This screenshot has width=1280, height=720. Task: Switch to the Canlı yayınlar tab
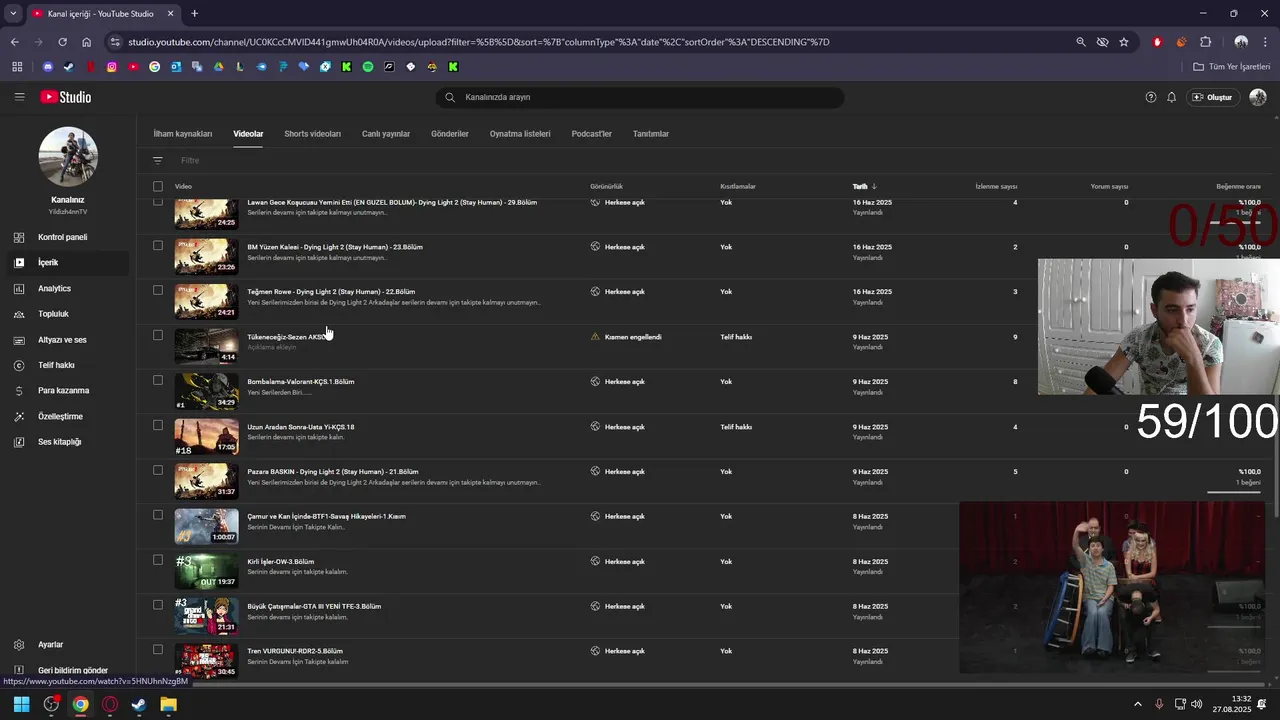pos(386,134)
